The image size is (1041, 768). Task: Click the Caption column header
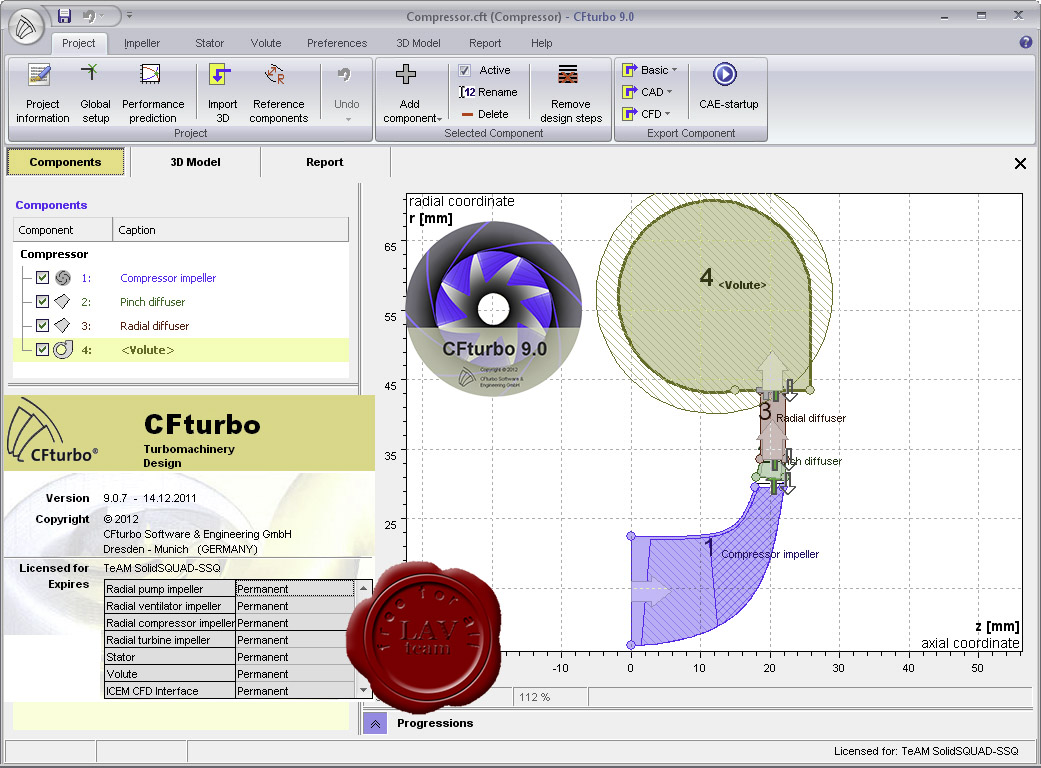tap(230, 230)
